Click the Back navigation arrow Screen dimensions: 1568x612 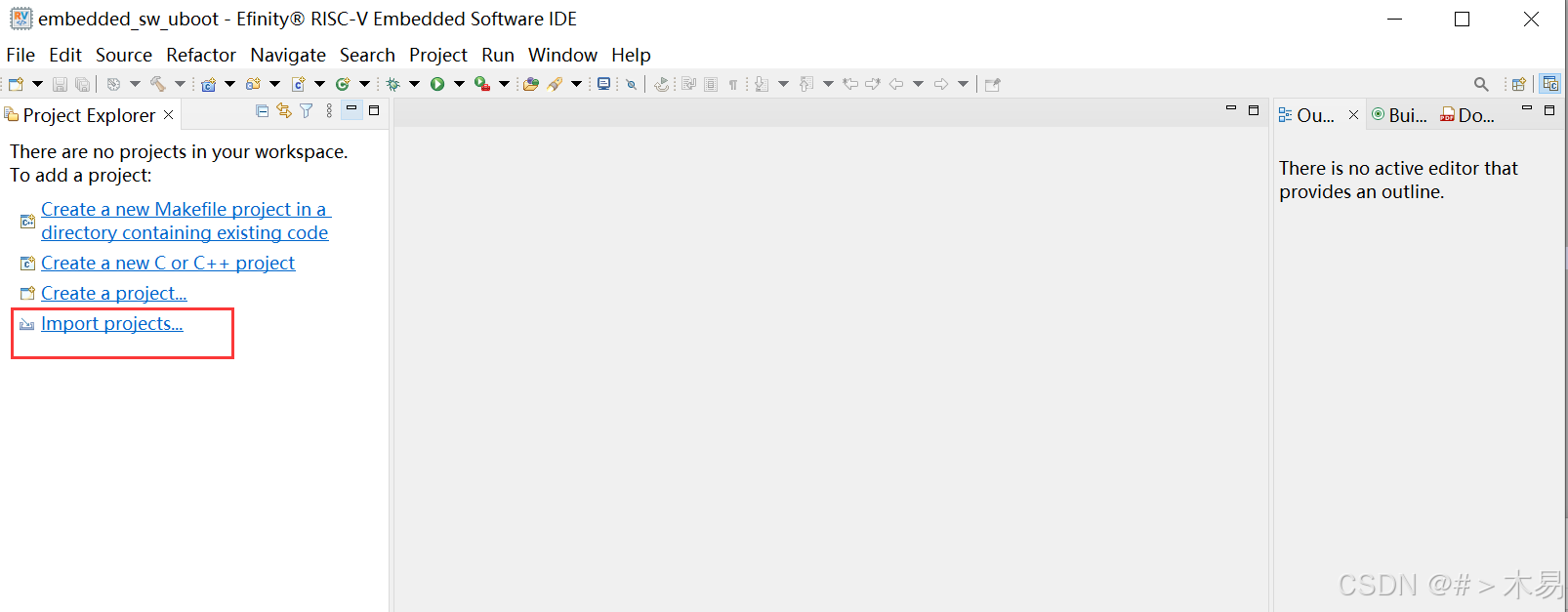pos(896,84)
